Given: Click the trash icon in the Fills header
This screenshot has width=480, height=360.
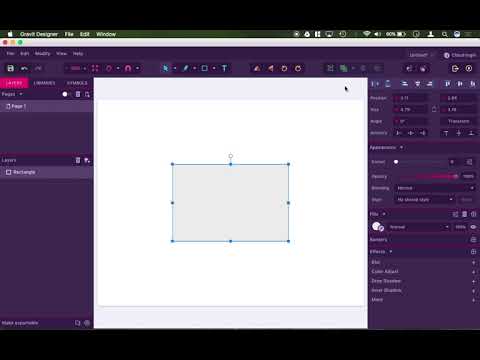Looking at the screenshot, I should coord(464,214).
